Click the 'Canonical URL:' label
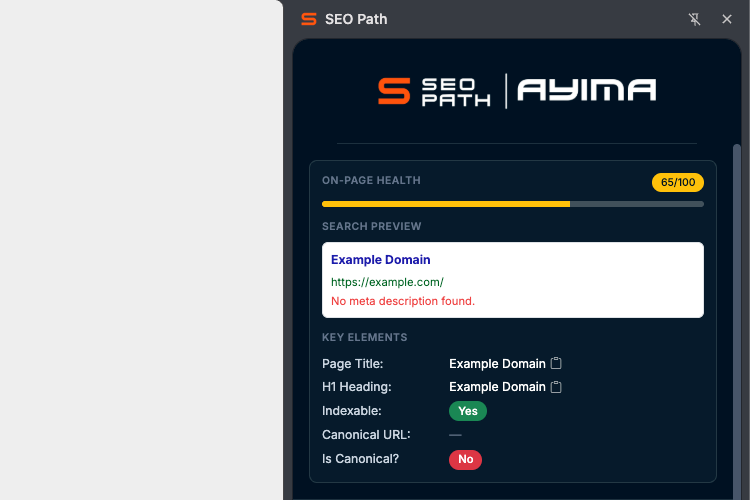 [x=366, y=435]
